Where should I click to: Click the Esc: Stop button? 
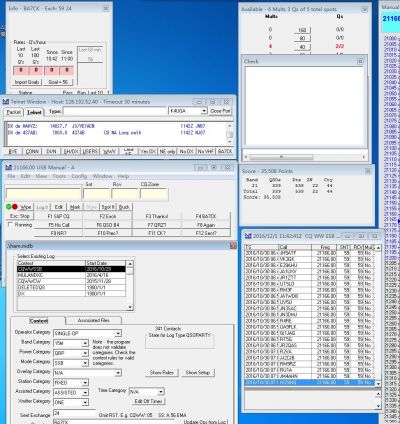tap(20, 216)
